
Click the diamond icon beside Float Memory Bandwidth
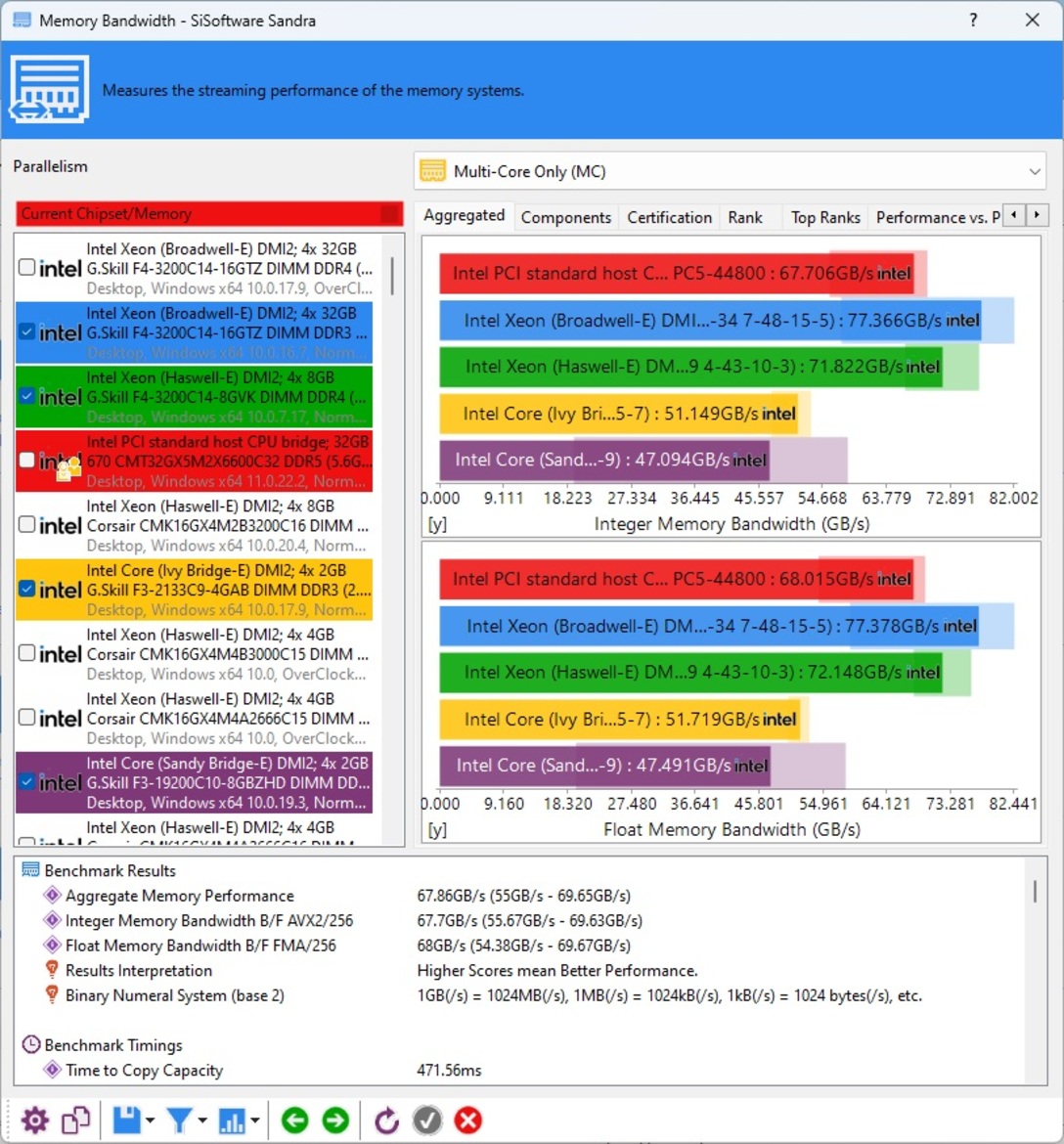click(x=52, y=945)
